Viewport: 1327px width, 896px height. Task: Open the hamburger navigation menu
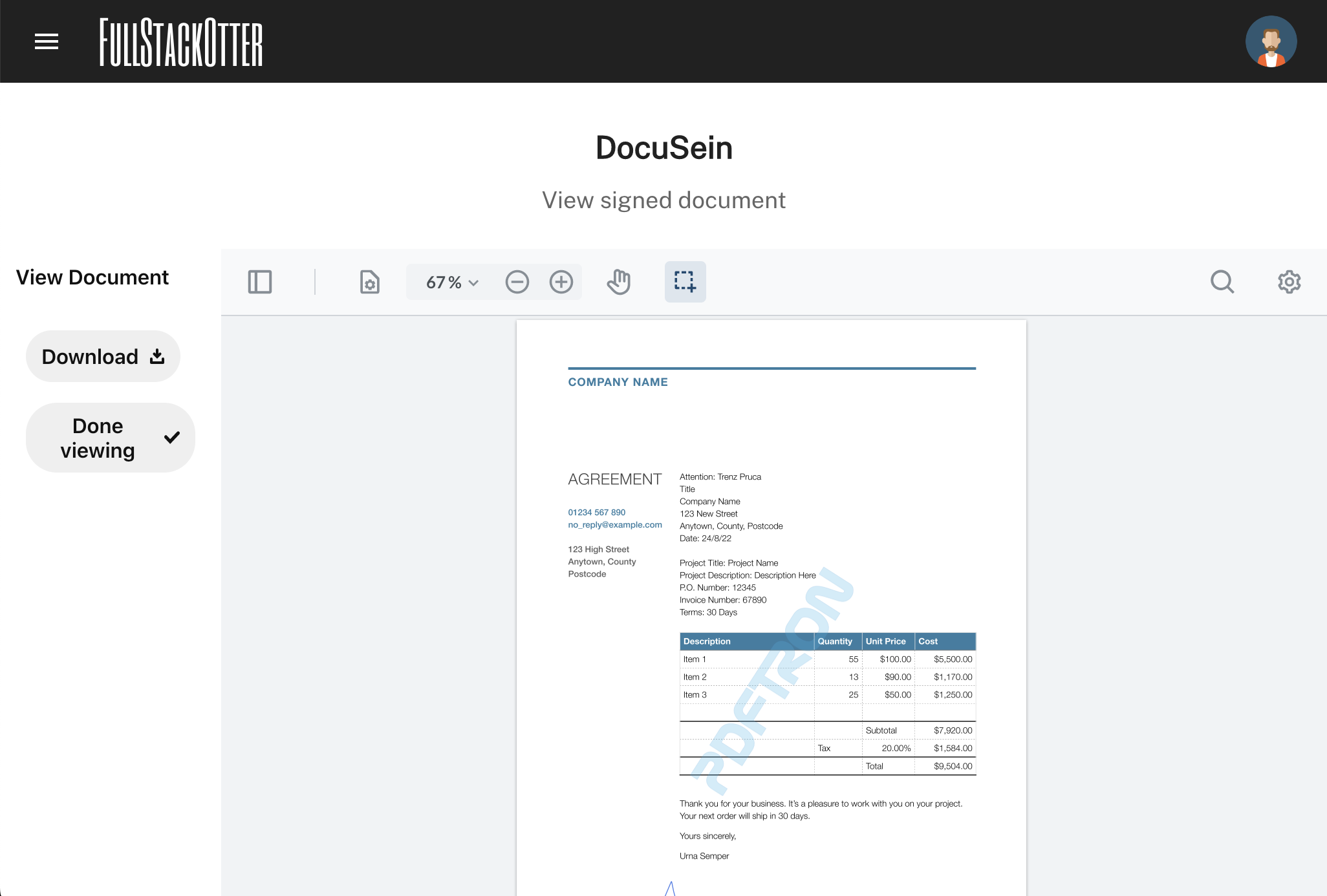[x=46, y=41]
